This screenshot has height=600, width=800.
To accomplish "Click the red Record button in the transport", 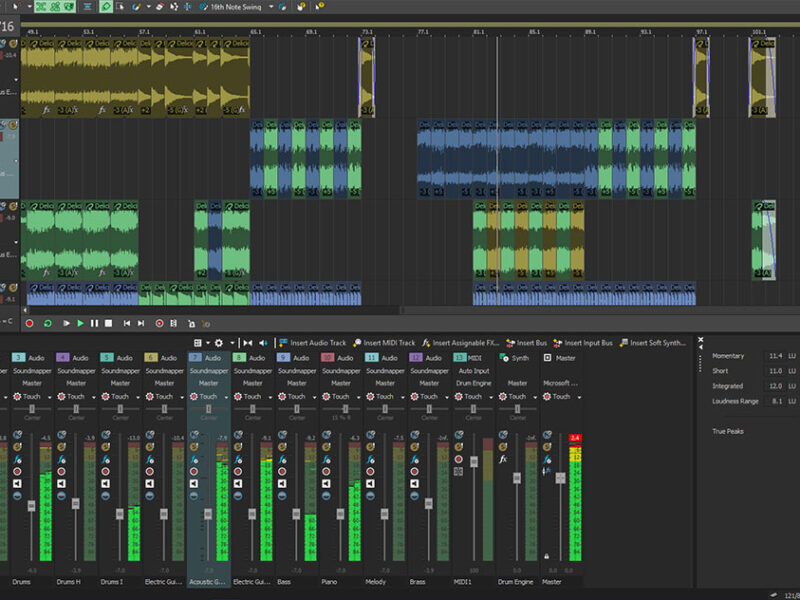I will [29, 324].
